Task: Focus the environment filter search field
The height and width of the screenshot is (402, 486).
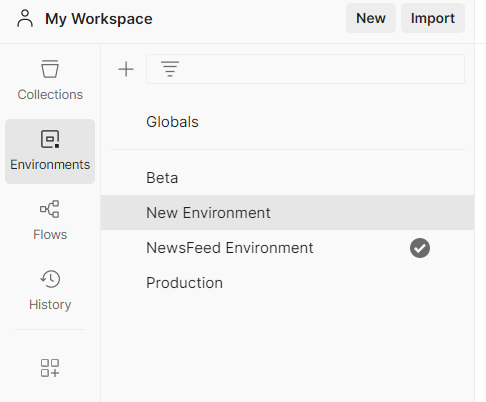Action: click(x=305, y=69)
